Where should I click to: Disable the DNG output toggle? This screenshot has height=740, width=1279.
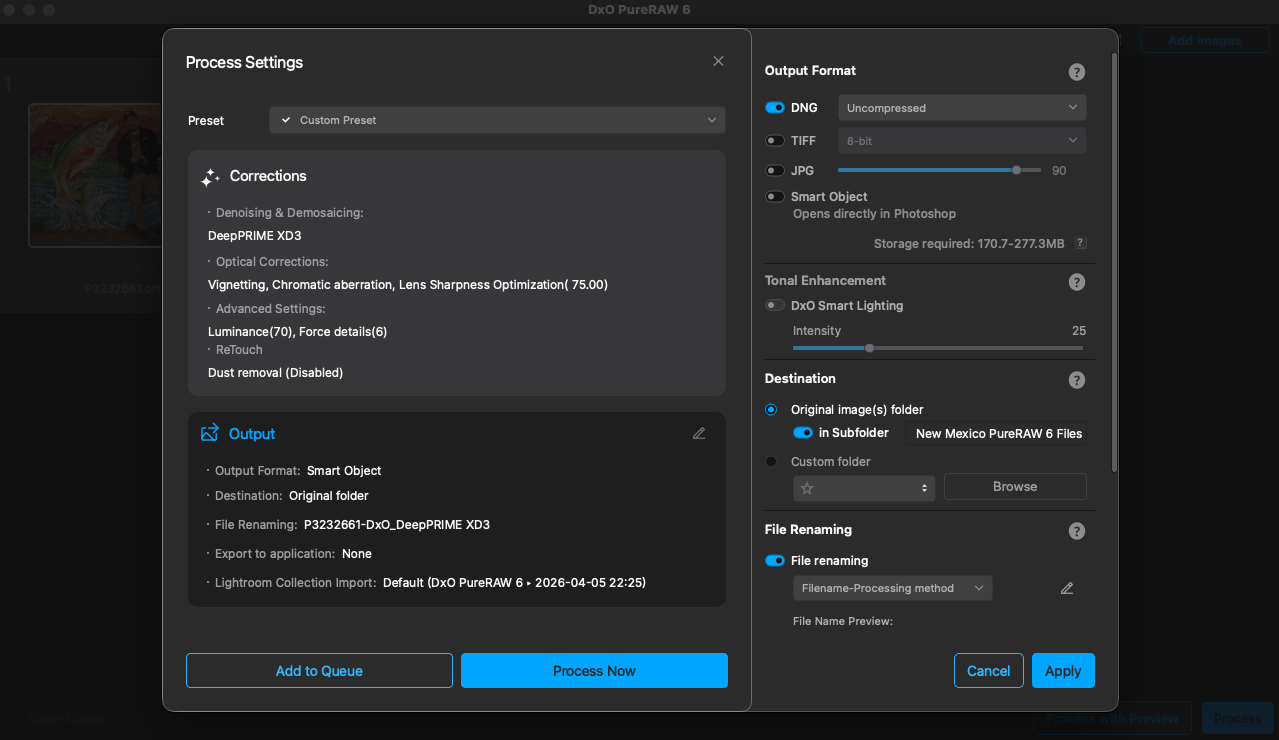click(x=774, y=107)
